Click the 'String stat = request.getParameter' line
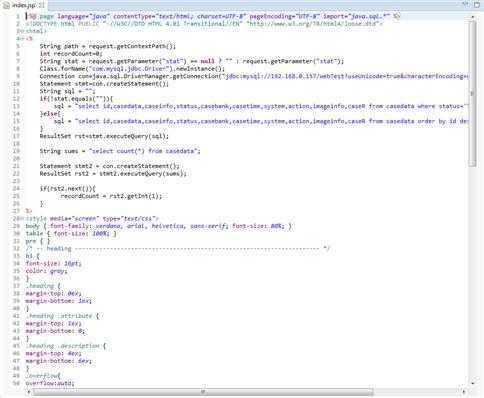Image resolution: width=484 pixels, height=398 pixels. tap(192, 61)
